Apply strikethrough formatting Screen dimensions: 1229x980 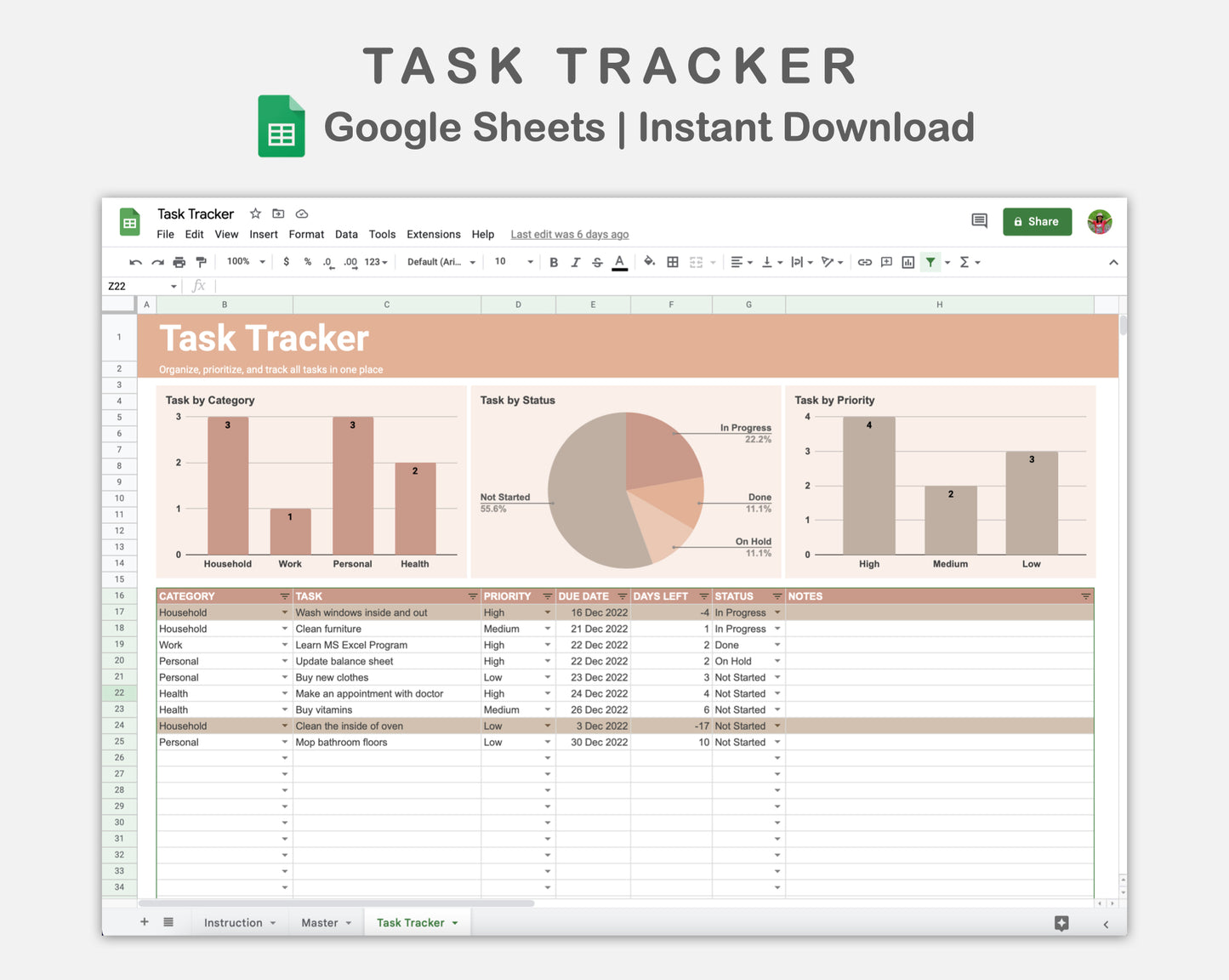[x=597, y=262]
